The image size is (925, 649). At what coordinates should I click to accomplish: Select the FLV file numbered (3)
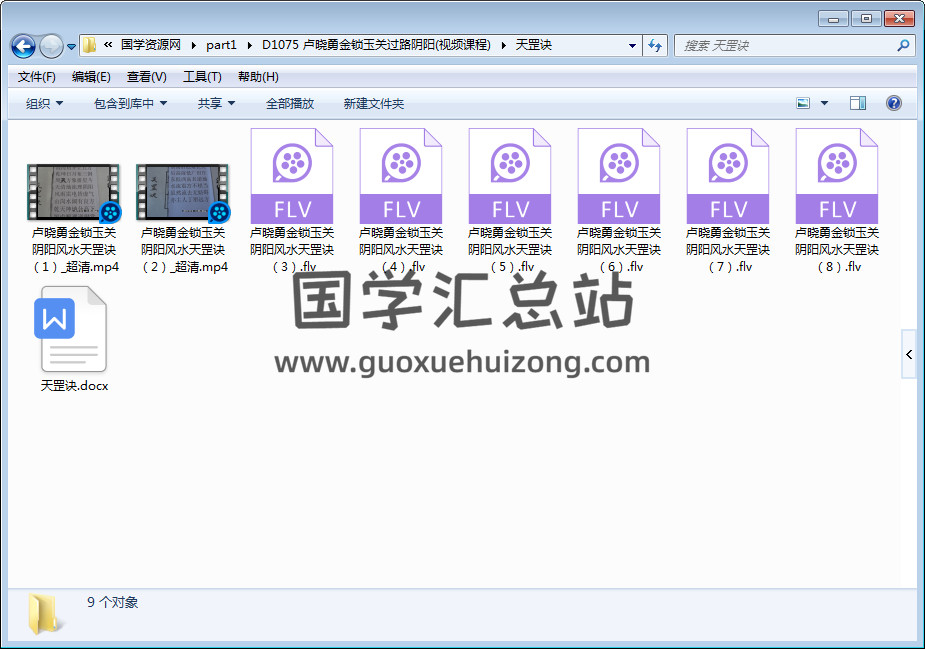(x=292, y=178)
